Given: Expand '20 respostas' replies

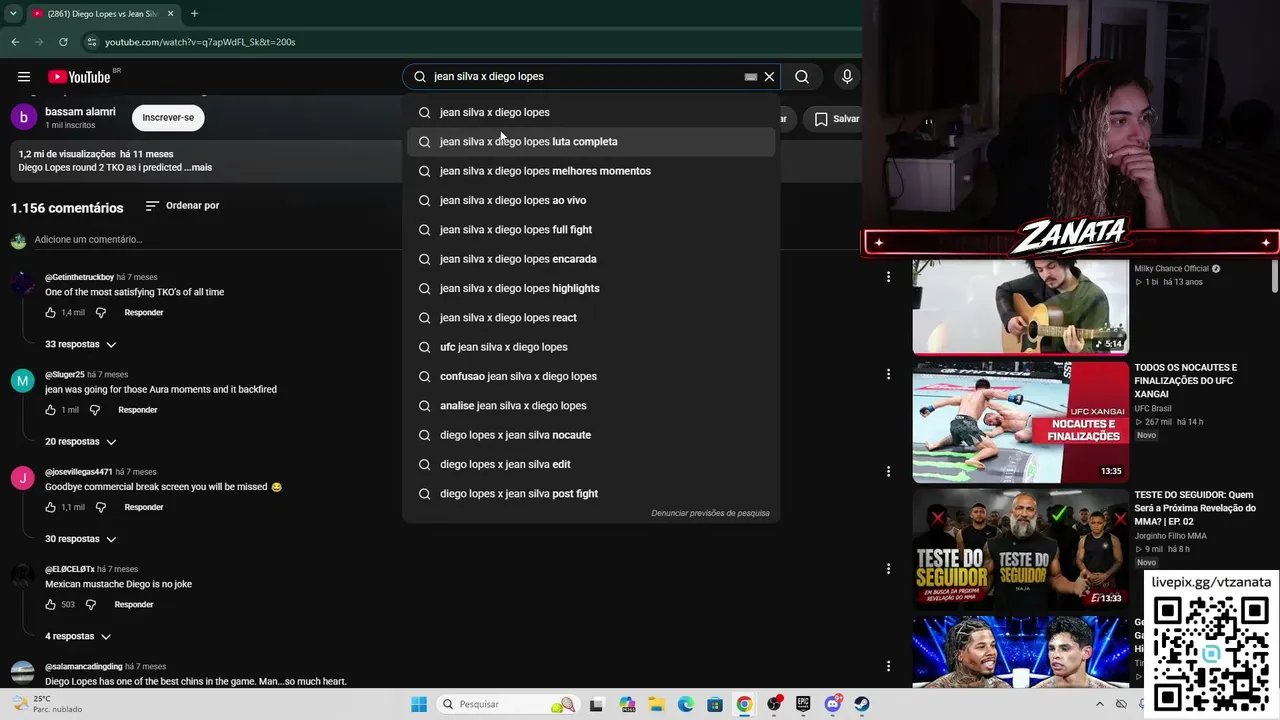Looking at the screenshot, I should 81,442.
